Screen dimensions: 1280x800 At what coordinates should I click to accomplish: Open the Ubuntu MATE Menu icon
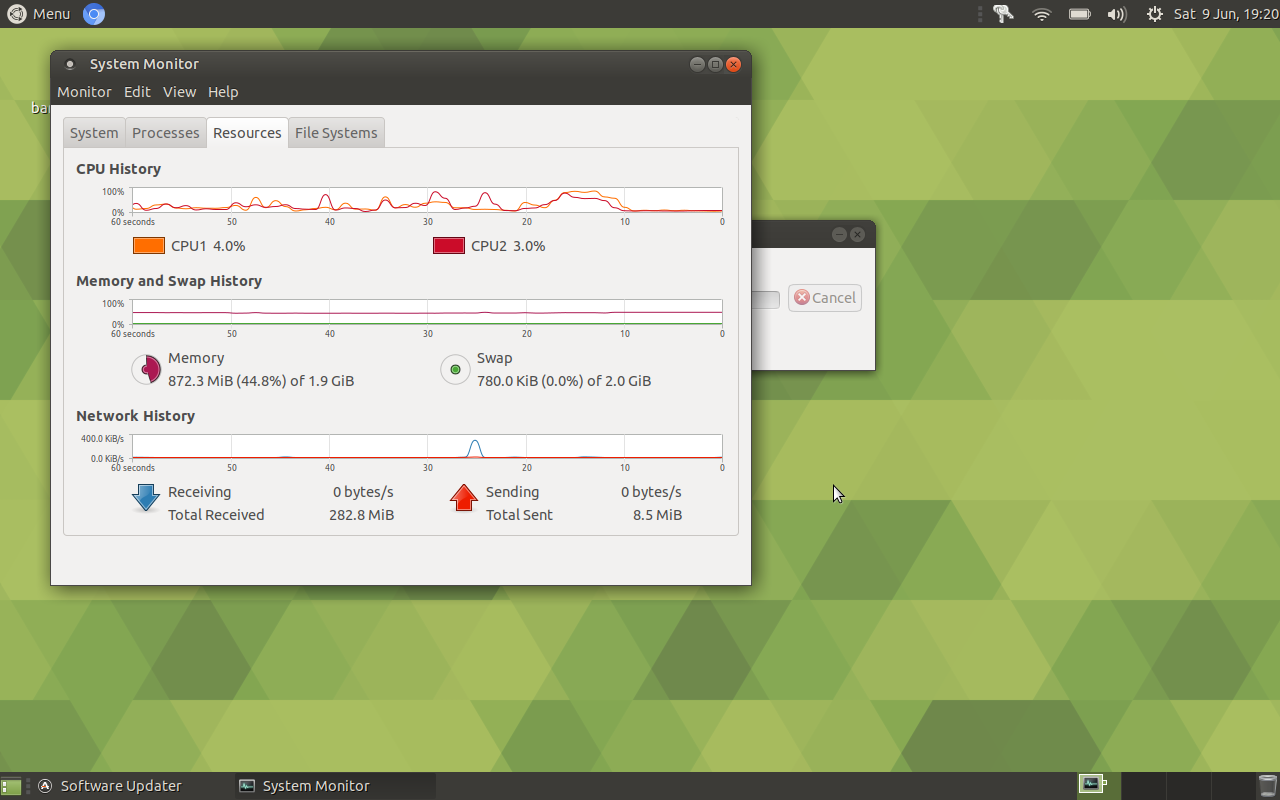coord(17,14)
